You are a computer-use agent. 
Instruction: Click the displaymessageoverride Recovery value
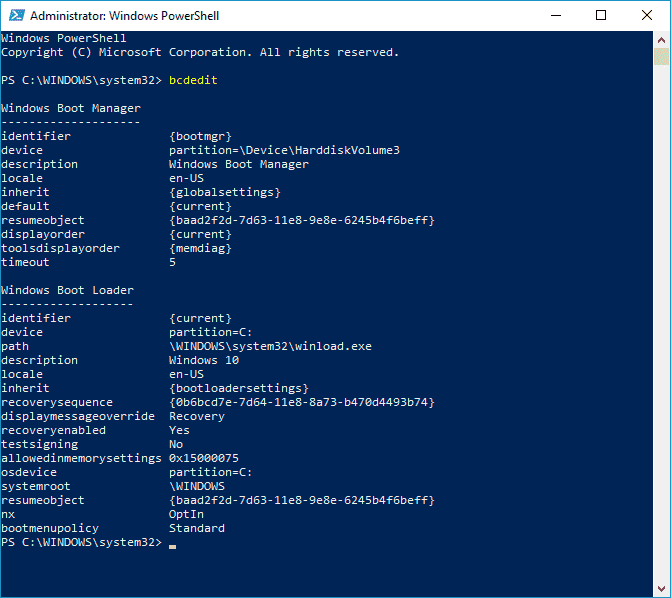coord(197,417)
